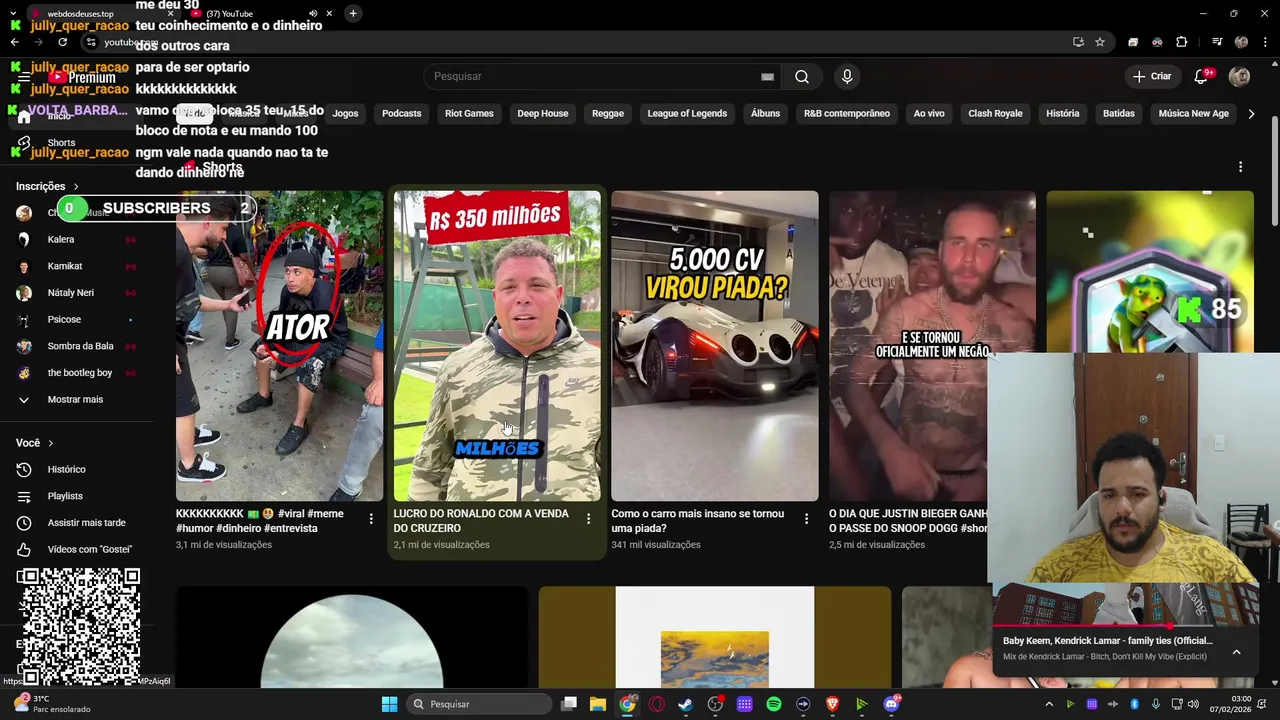Reload the page
The width and height of the screenshot is (1280, 720).
tap(62, 42)
